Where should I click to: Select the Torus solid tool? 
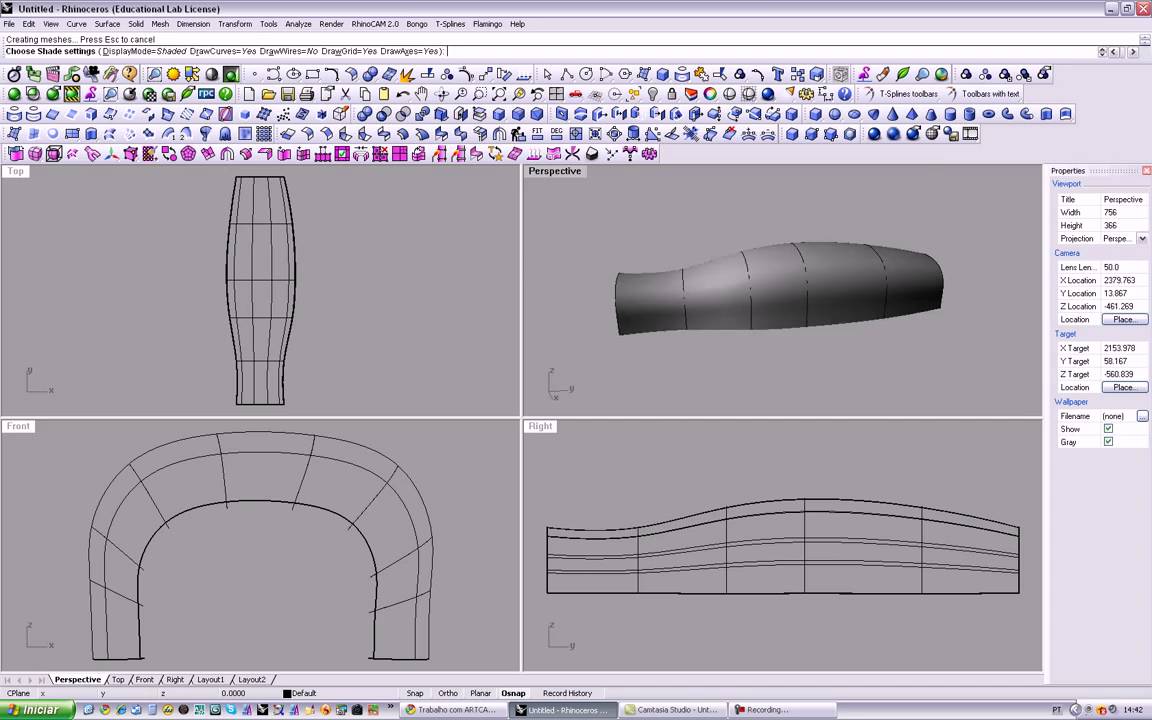[989, 114]
